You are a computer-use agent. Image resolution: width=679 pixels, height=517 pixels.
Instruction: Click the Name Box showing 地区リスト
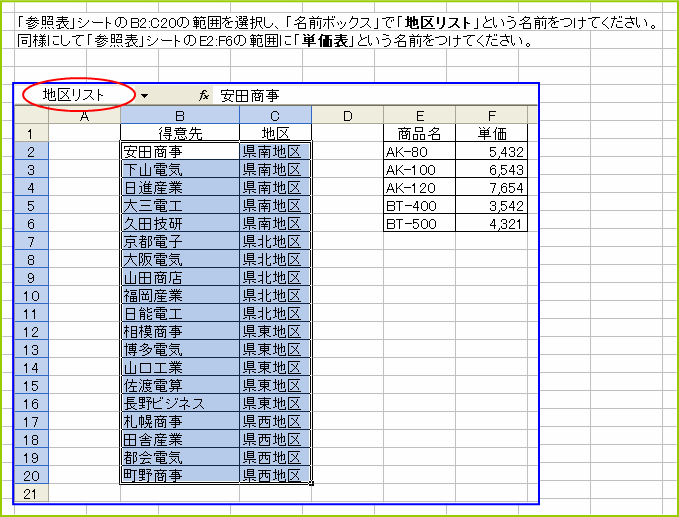[74, 95]
